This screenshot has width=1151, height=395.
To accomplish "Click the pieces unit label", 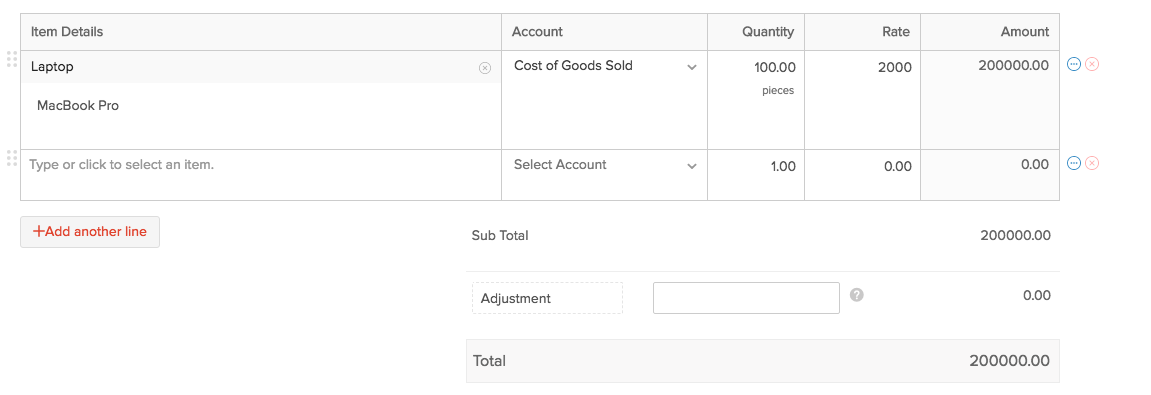I will click(x=777, y=91).
